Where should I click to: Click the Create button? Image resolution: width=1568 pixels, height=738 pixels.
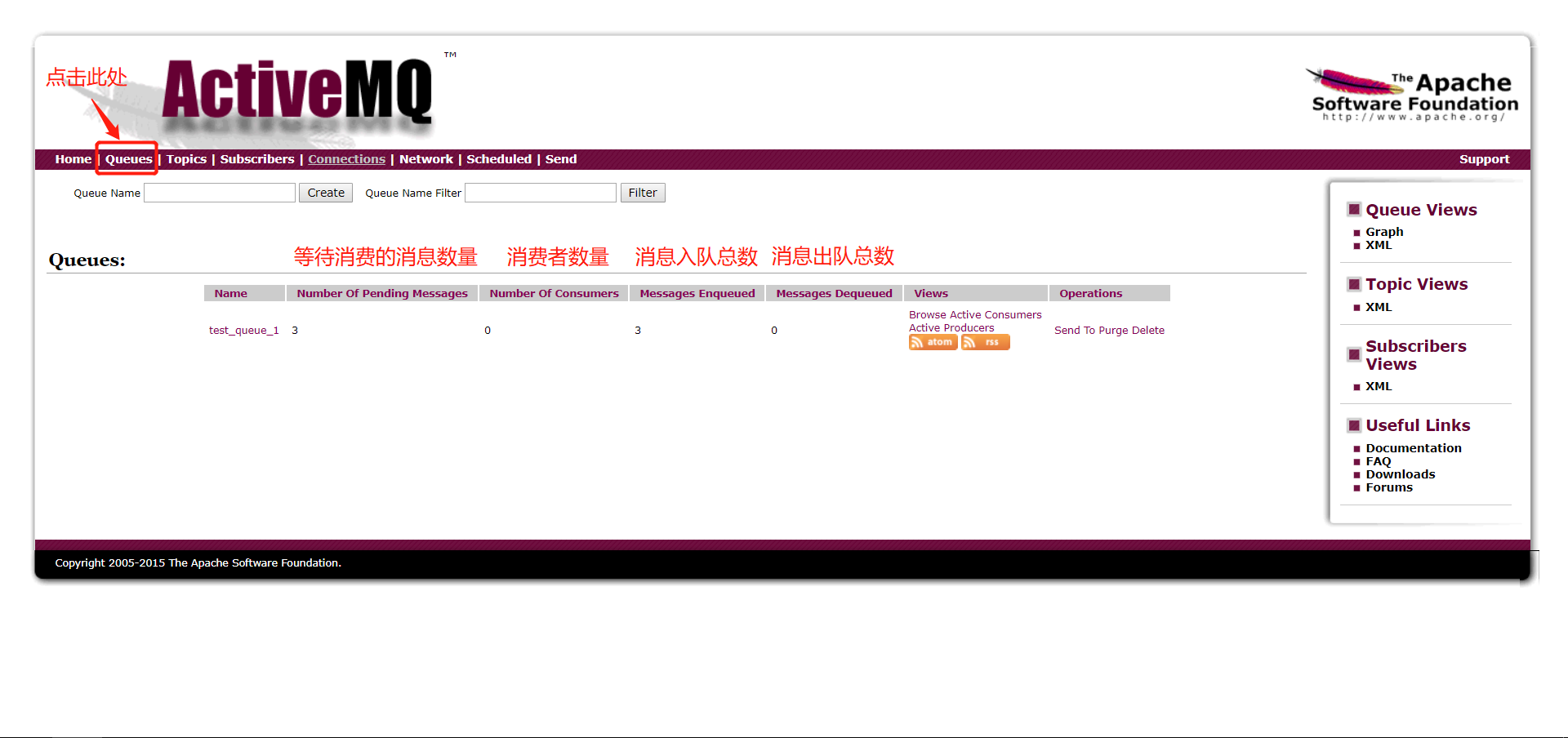(326, 193)
